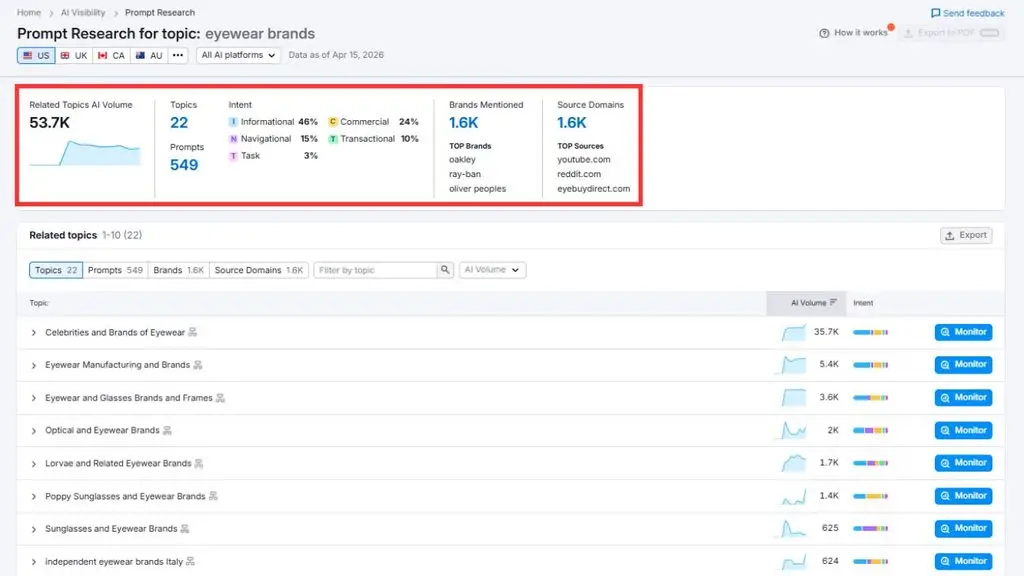Monitor Eyewear and Glasses Brands and Frames topic
1024x576 pixels.
coord(963,398)
